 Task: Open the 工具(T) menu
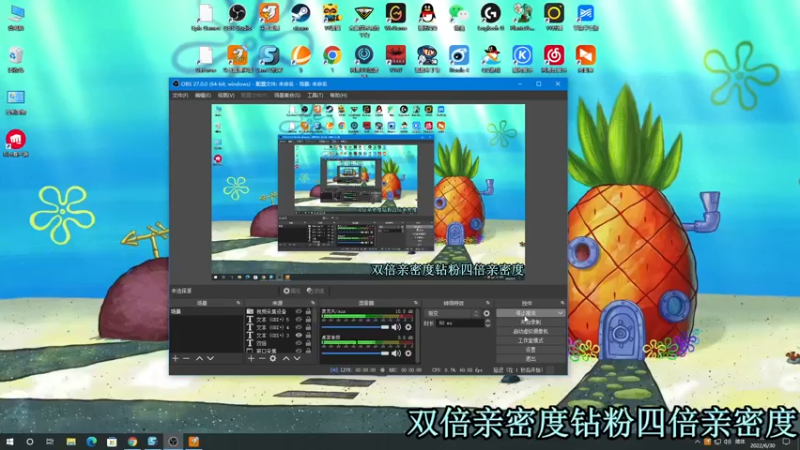(315, 95)
